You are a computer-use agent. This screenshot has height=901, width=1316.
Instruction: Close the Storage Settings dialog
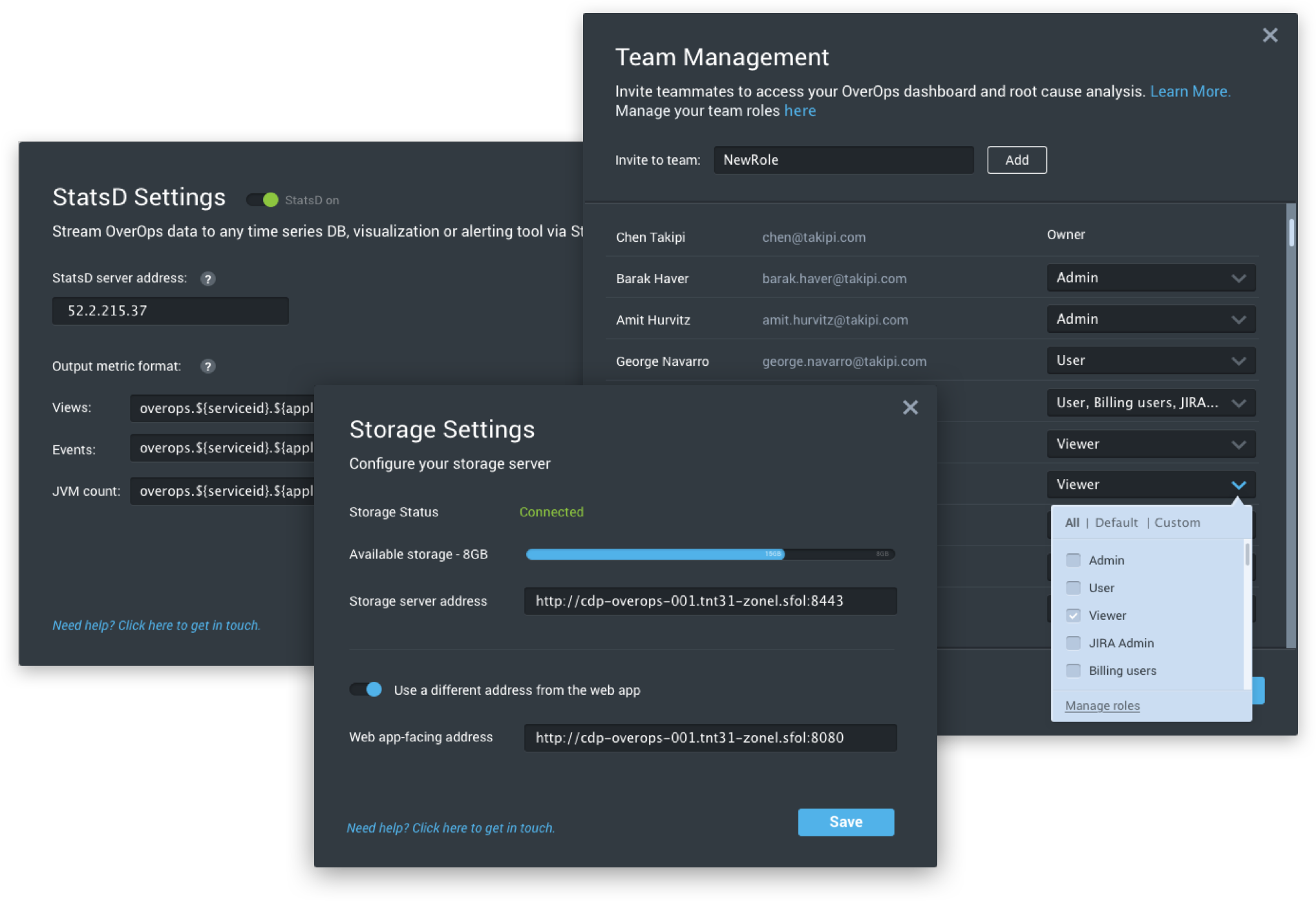(x=910, y=407)
